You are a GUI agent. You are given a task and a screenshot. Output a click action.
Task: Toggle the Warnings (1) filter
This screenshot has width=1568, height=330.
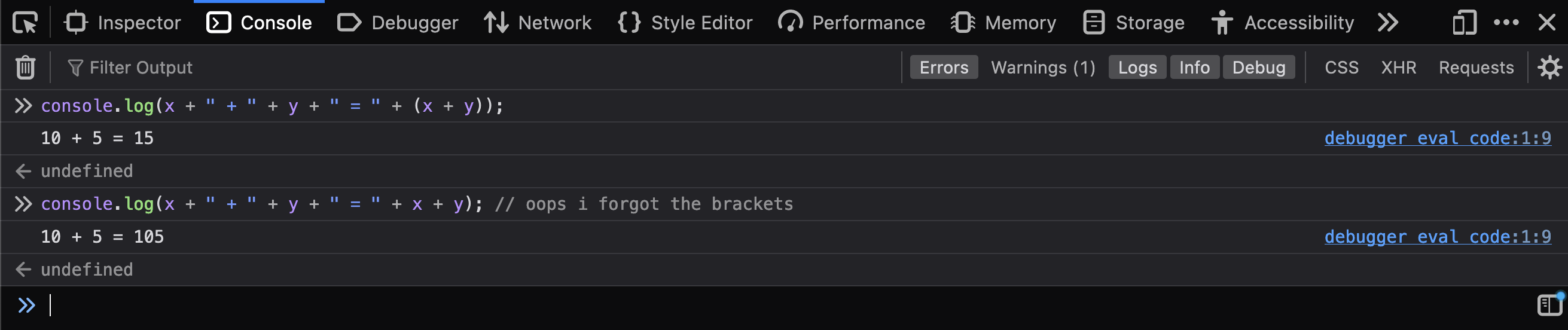(1043, 68)
